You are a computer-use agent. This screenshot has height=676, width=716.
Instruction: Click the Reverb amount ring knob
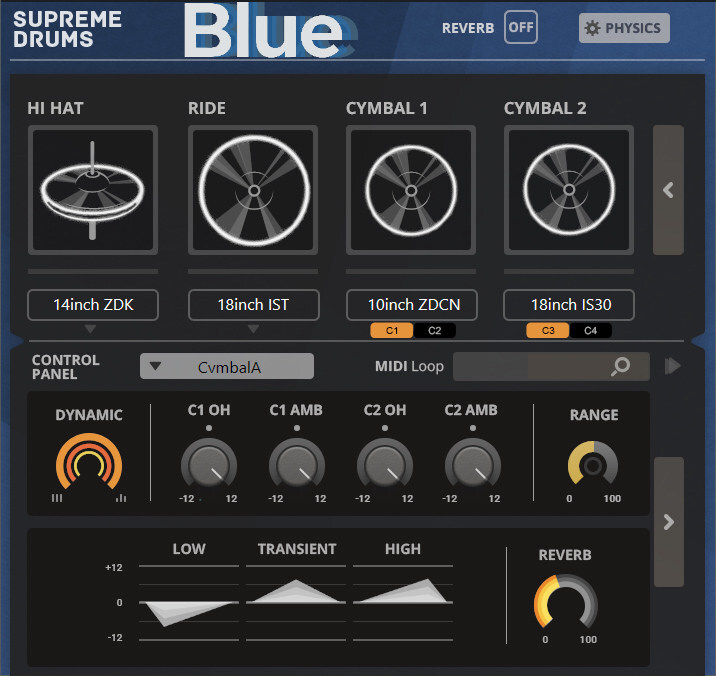[566, 605]
